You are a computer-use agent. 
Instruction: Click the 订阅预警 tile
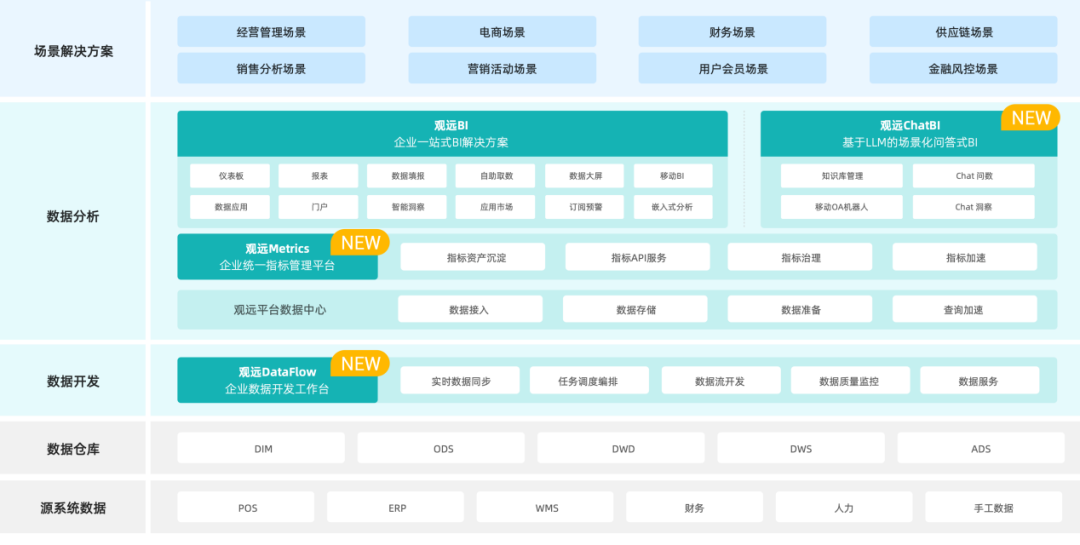pyautogui.click(x=585, y=207)
